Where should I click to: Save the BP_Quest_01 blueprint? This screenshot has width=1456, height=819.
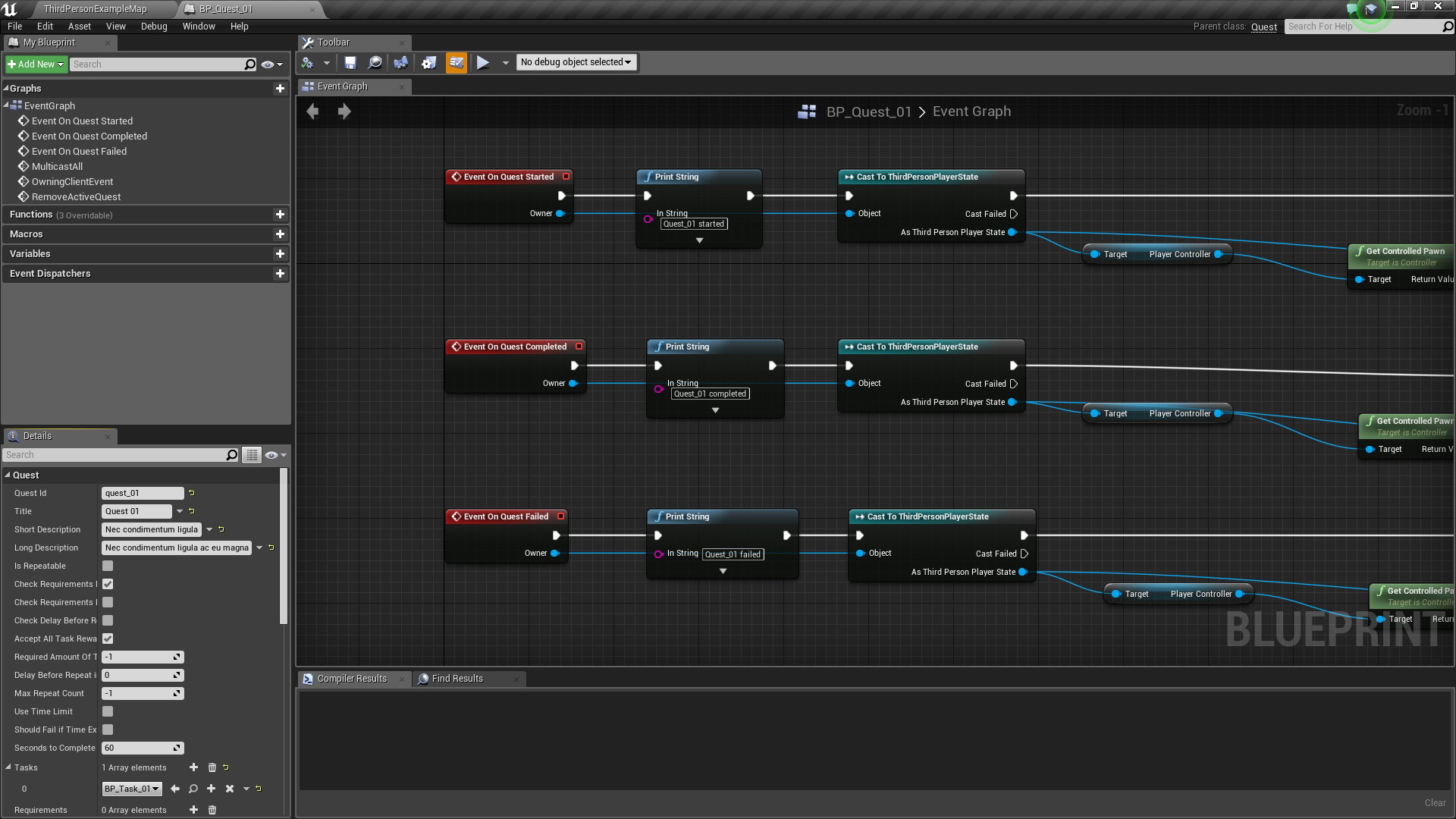pyautogui.click(x=350, y=63)
